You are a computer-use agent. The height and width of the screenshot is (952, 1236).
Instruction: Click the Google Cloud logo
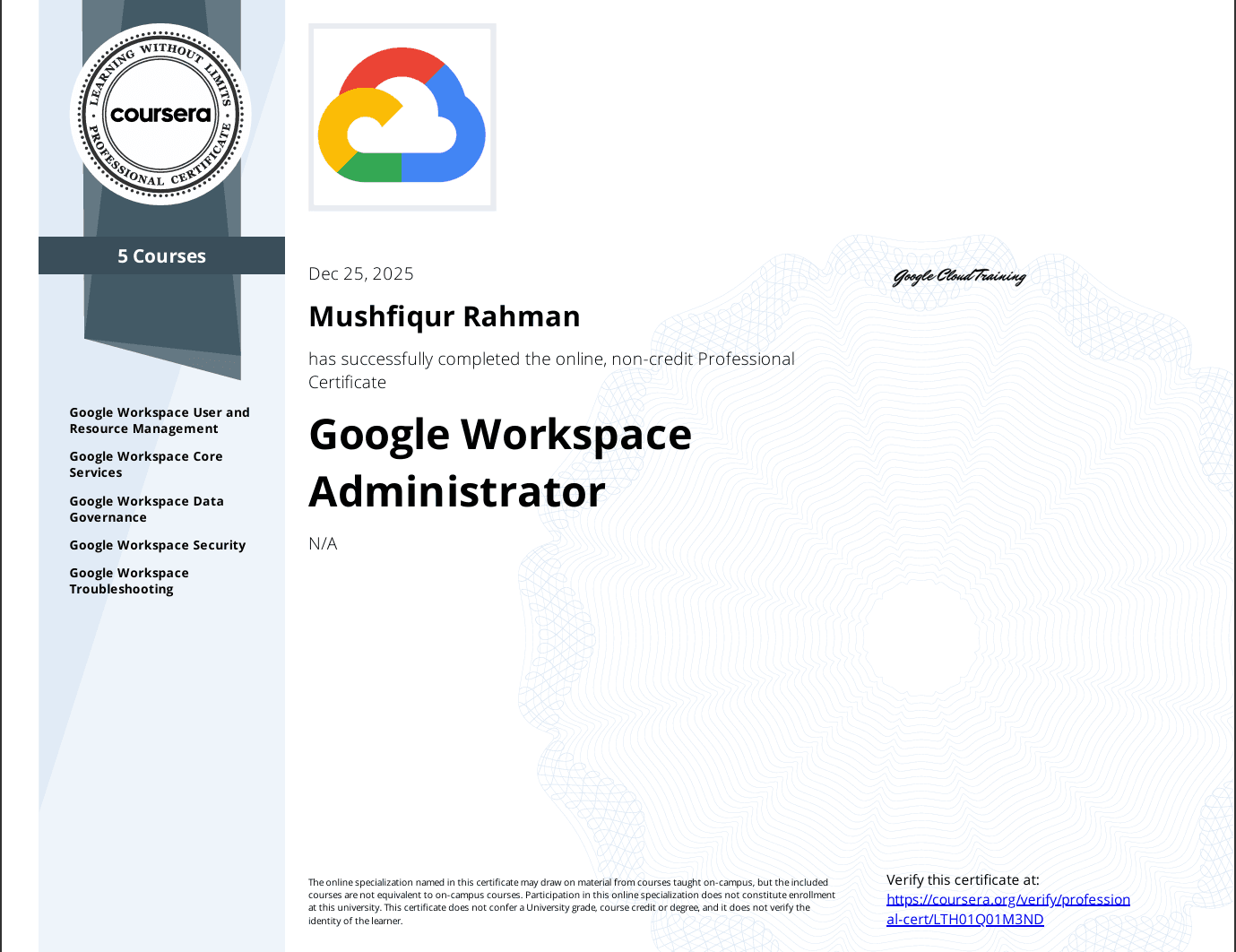click(402, 117)
